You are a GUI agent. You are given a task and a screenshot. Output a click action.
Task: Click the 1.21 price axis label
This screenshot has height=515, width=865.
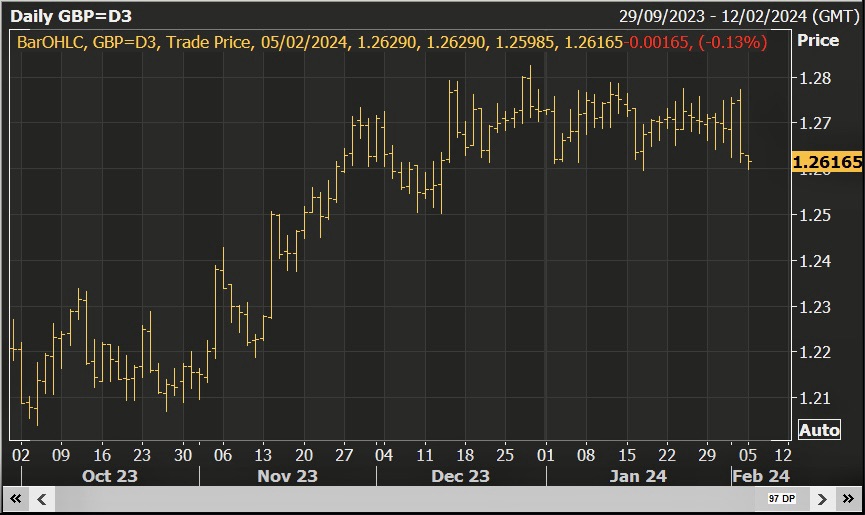click(814, 398)
